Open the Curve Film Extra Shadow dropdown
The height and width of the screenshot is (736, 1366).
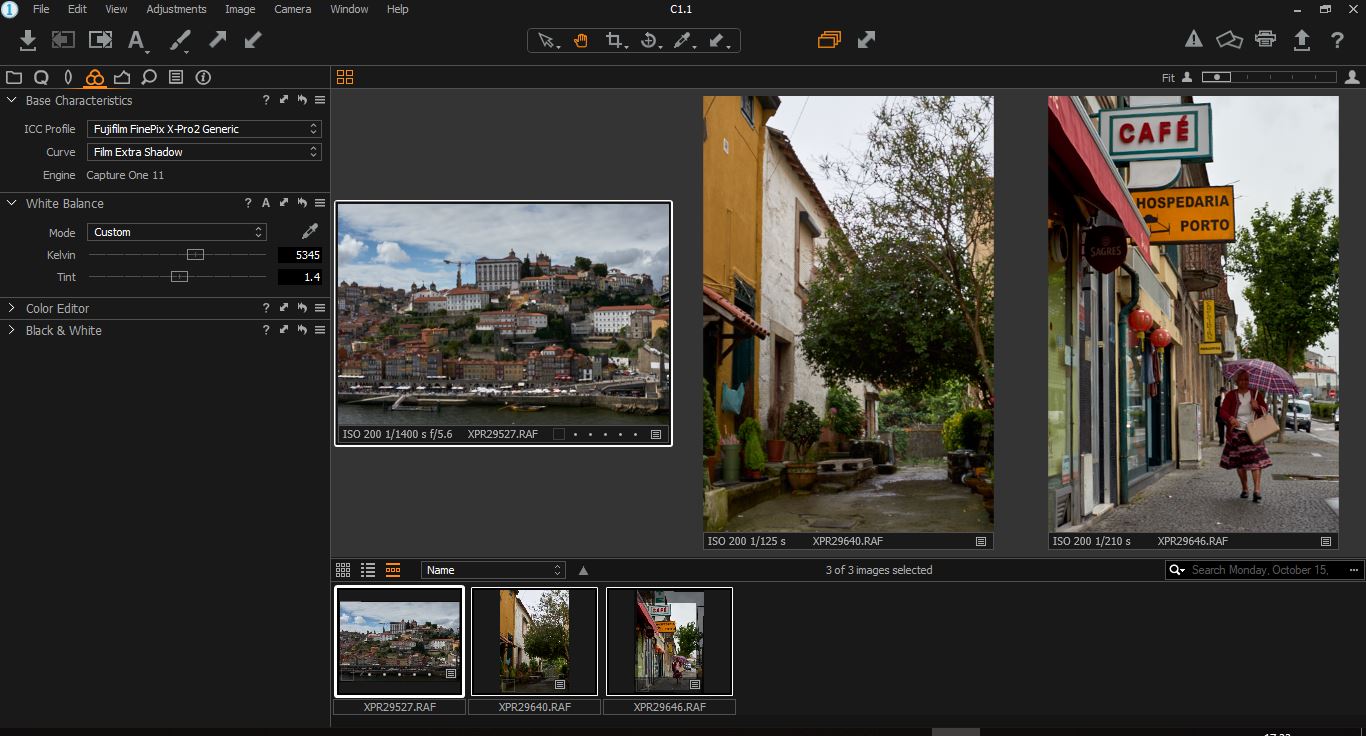204,152
